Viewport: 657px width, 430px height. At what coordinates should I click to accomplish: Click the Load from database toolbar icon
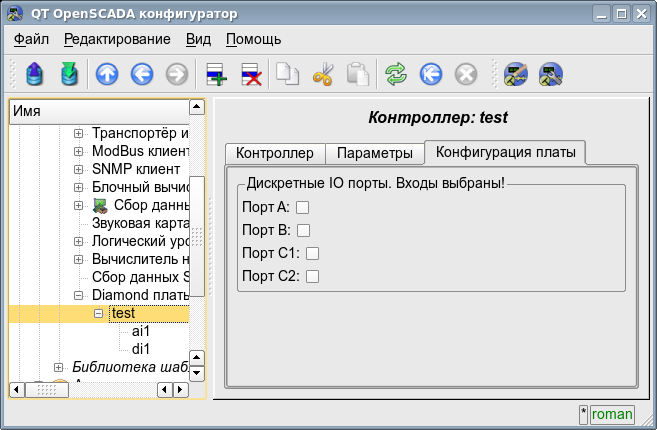pyautogui.click(x=35, y=74)
